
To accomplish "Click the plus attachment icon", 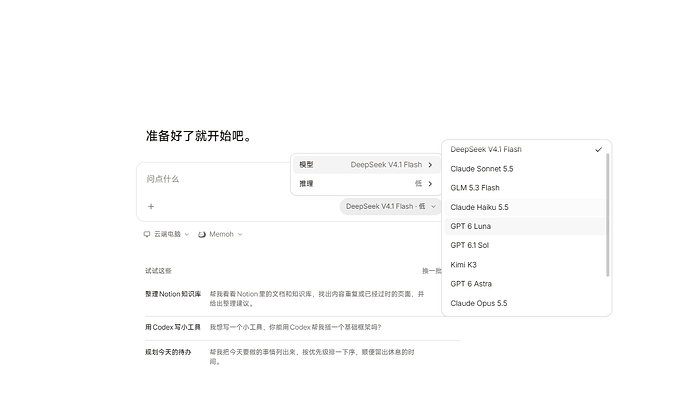I will (x=151, y=206).
